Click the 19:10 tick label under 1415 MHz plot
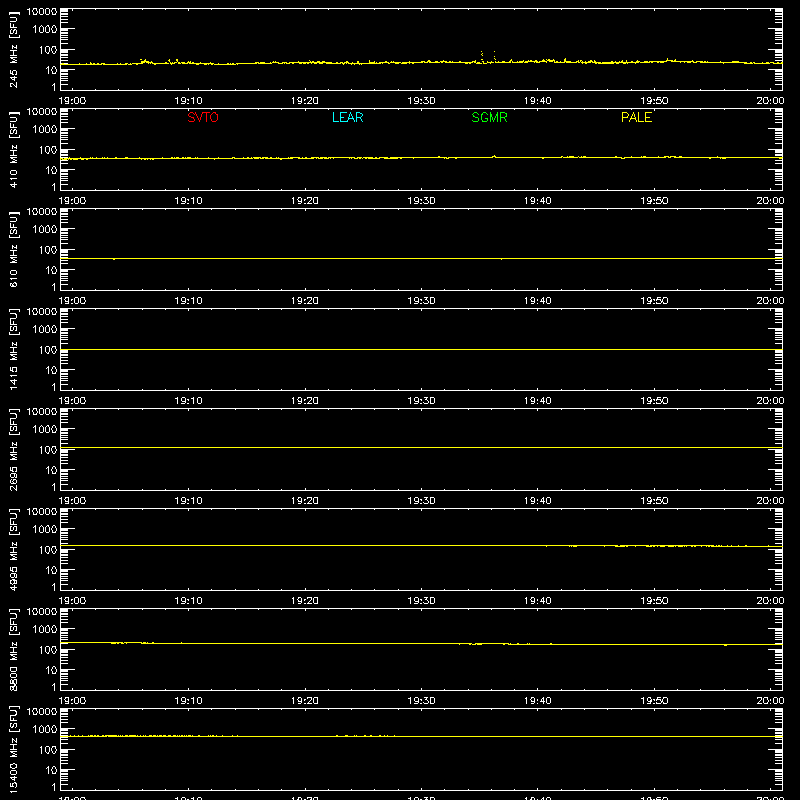The image size is (800, 800). pos(188,401)
